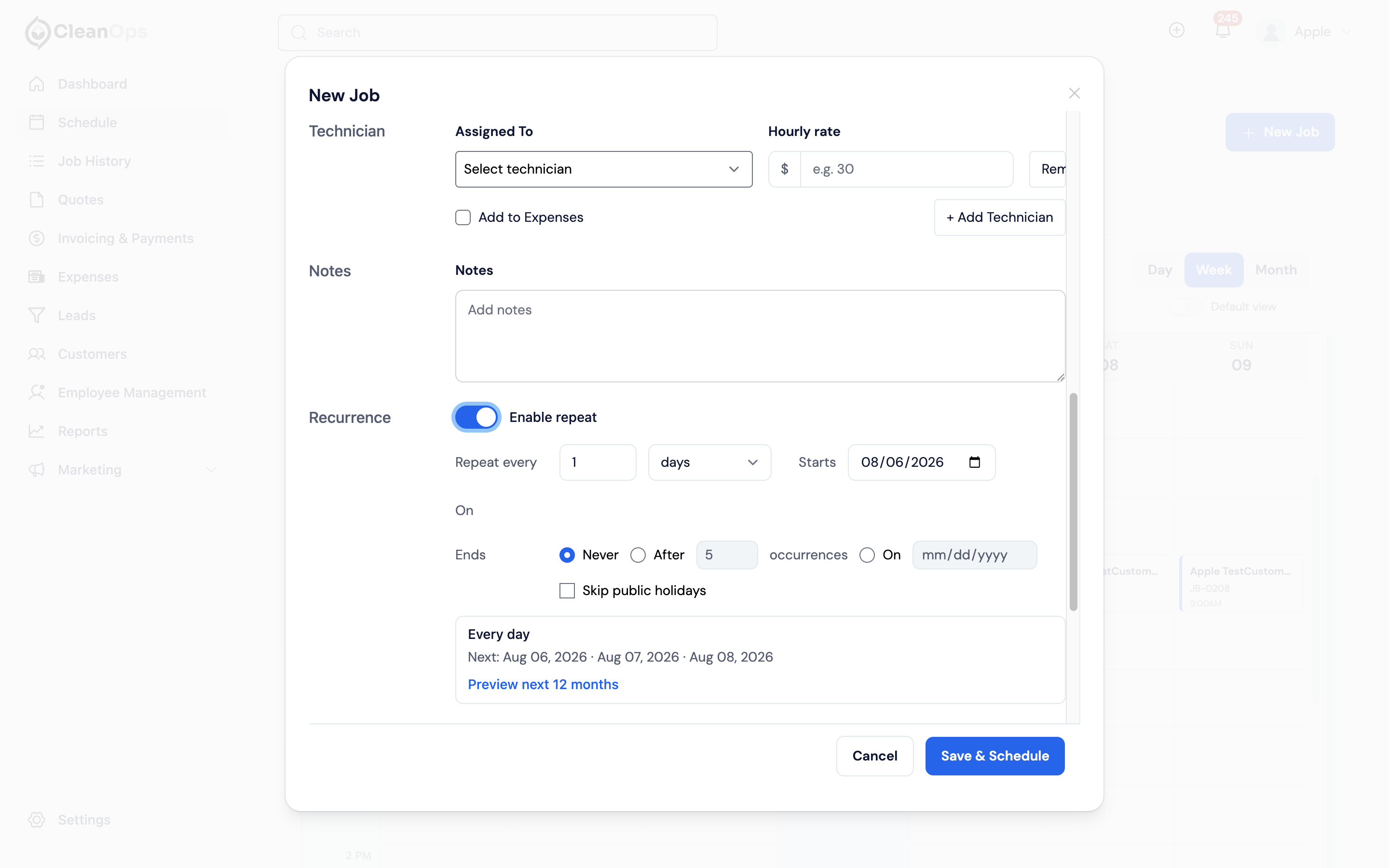Click the Job History list icon
The image size is (1389, 868).
click(37, 162)
